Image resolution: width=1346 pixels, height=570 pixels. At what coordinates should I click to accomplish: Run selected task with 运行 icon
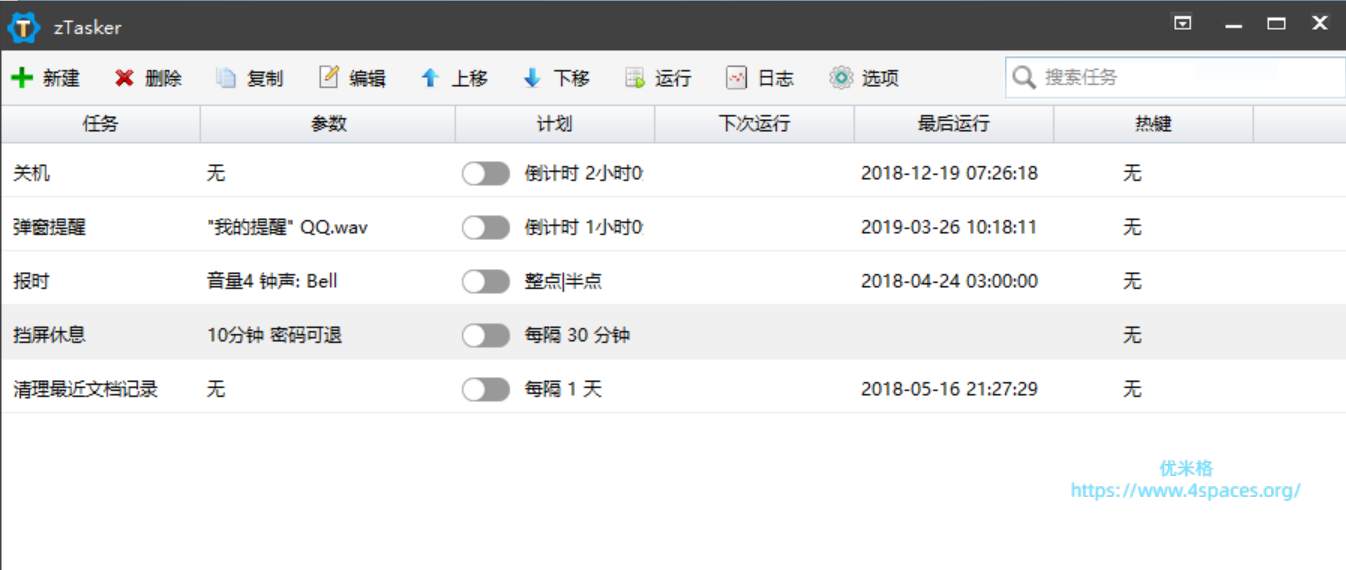635,78
